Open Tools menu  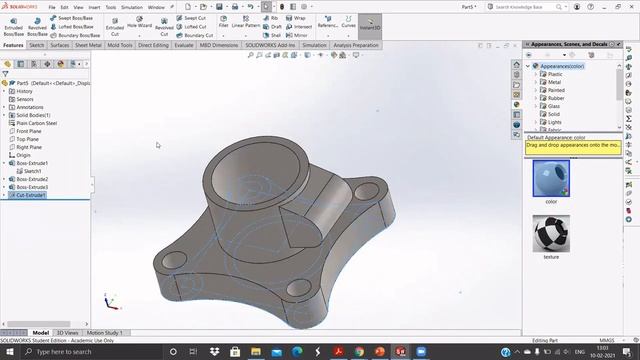(x=111, y=7)
